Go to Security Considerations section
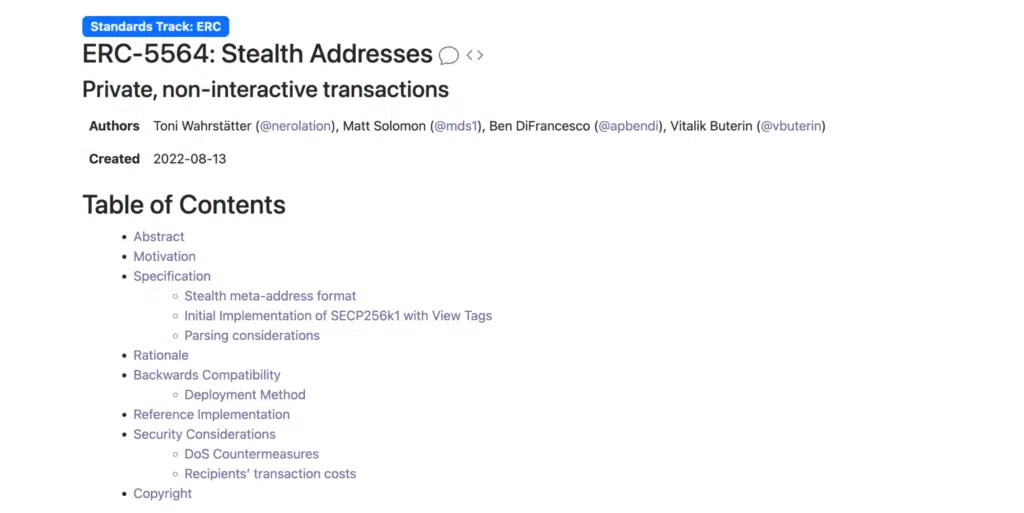 pyautogui.click(x=204, y=434)
